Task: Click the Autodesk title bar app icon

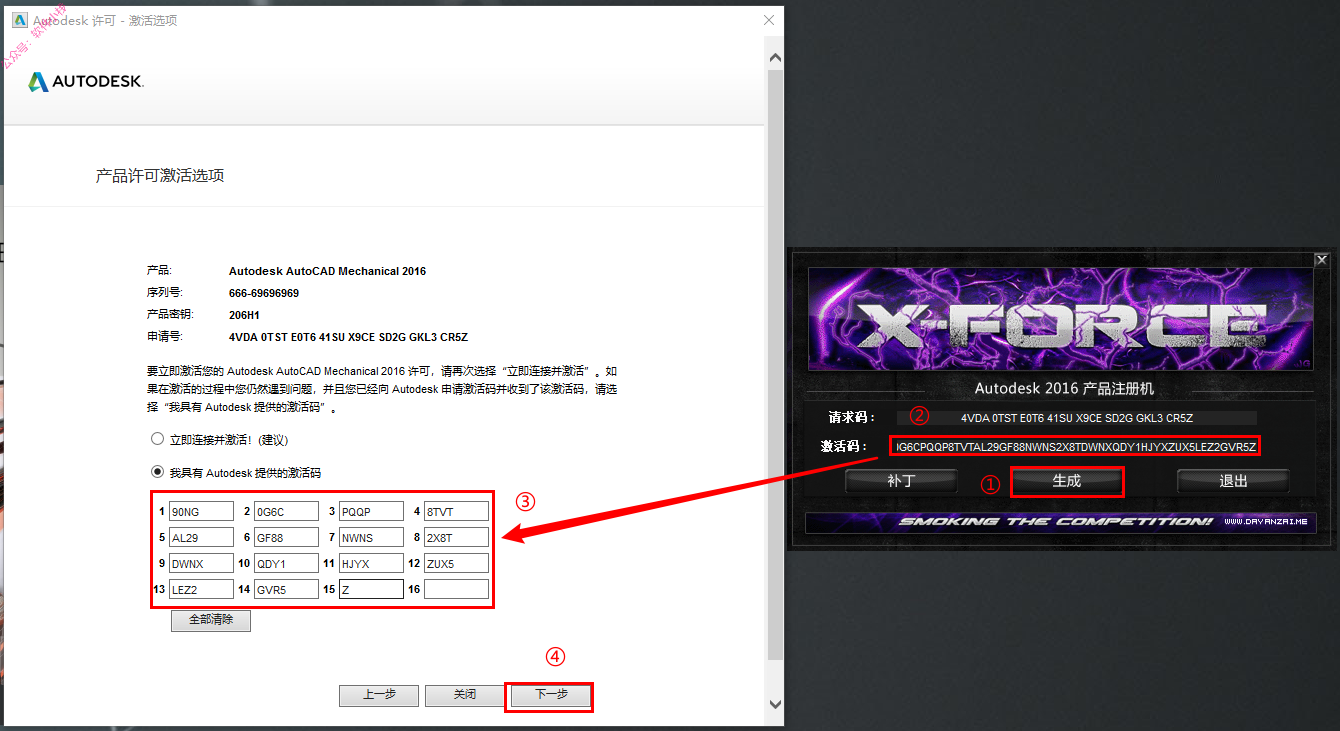Action: (x=19, y=20)
